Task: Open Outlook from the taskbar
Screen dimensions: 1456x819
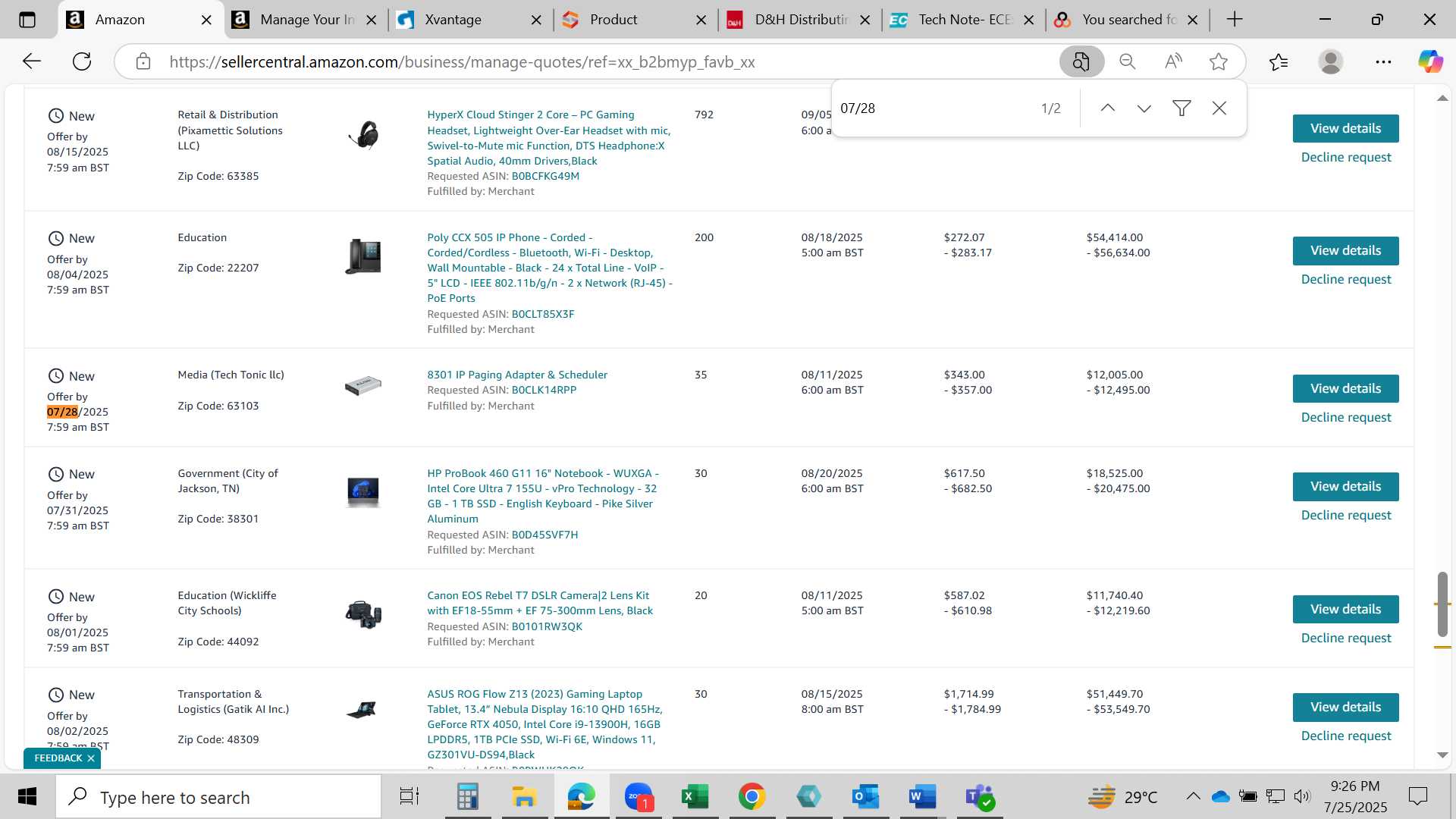Action: click(865, 797)
